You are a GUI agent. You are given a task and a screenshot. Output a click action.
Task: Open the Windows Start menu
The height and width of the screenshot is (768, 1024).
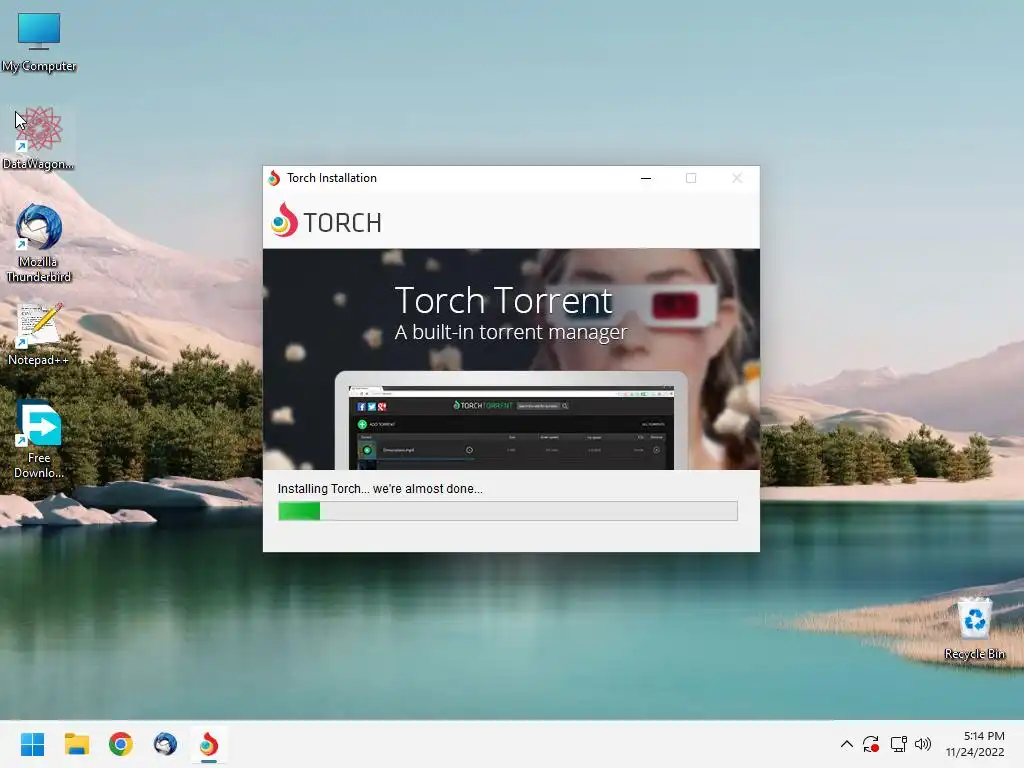32,744
